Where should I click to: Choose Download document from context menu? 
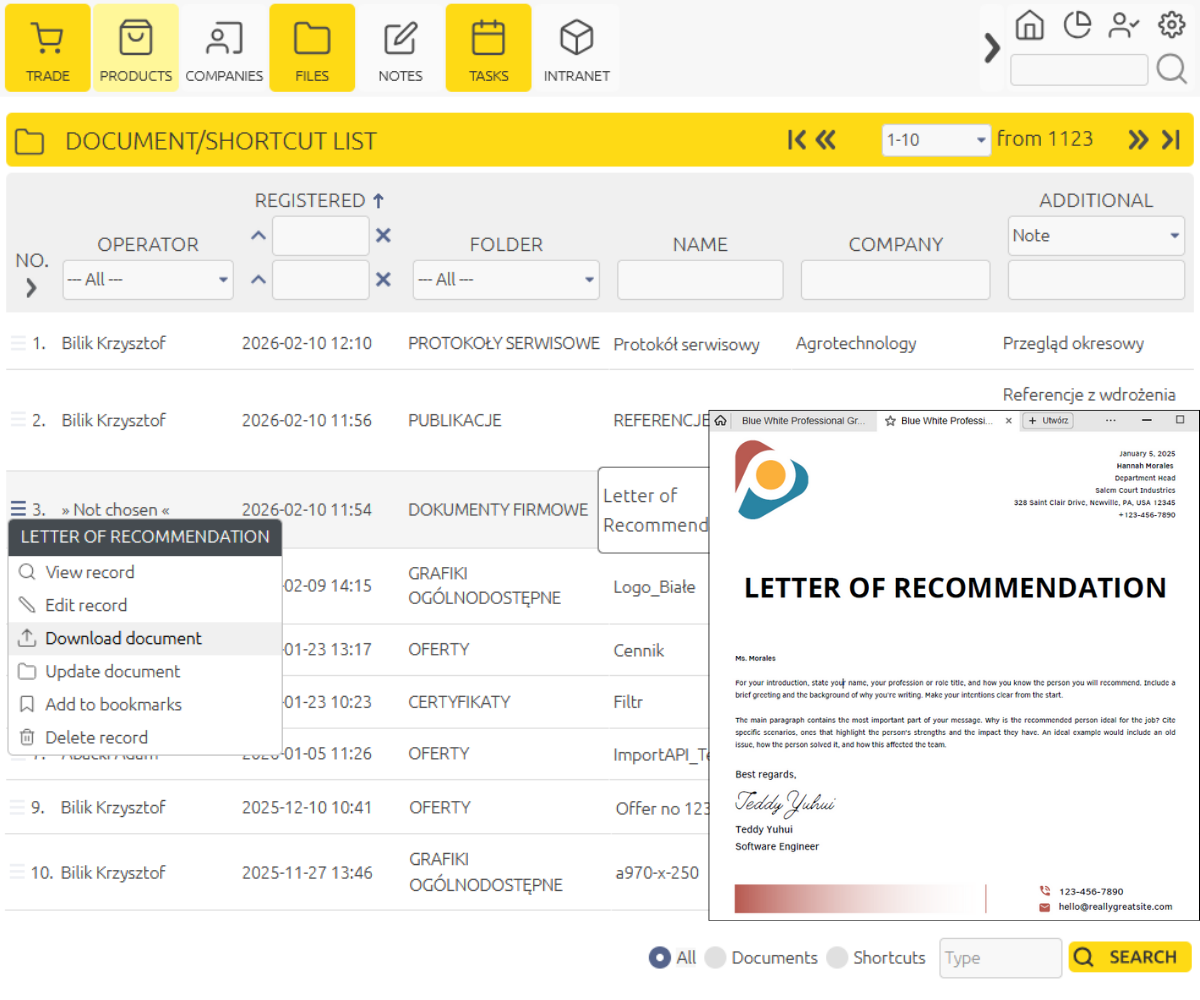coord(123,638)
